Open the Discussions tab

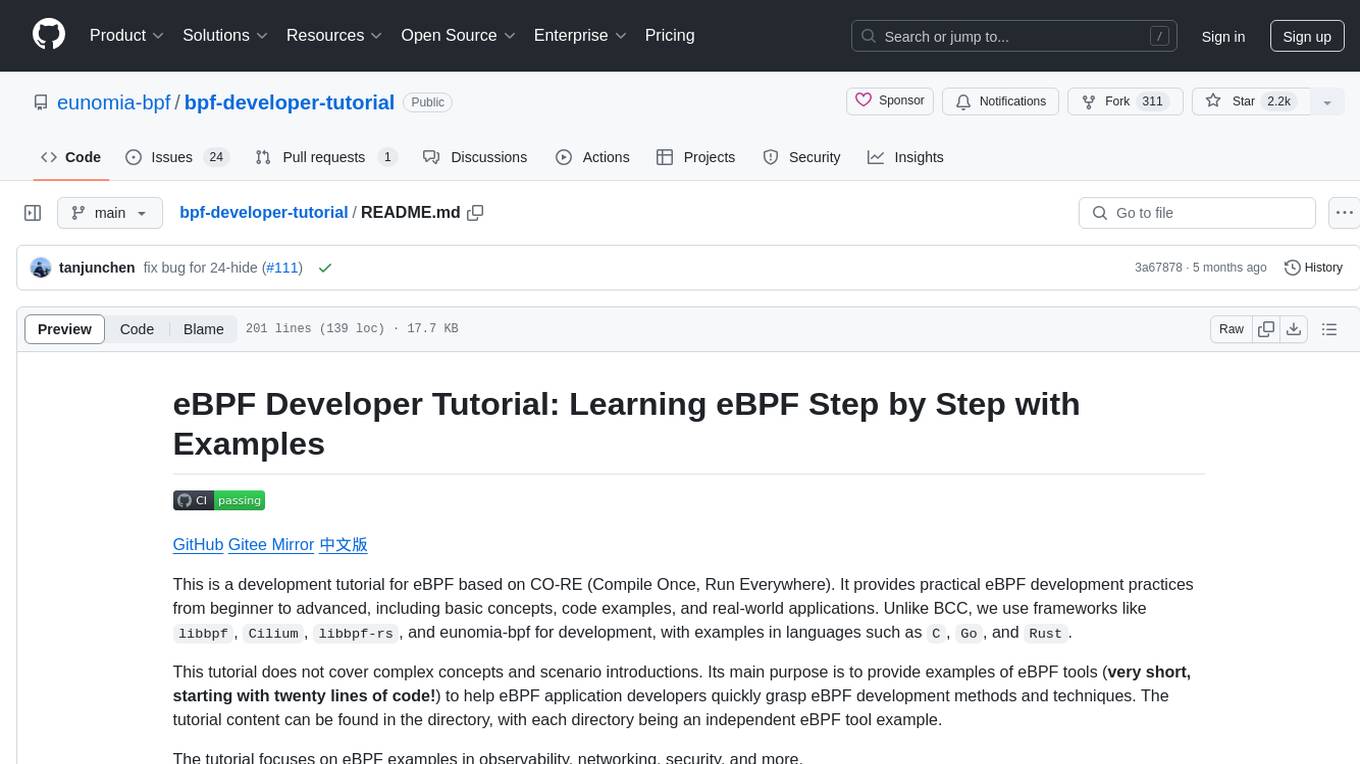point(475,157)
